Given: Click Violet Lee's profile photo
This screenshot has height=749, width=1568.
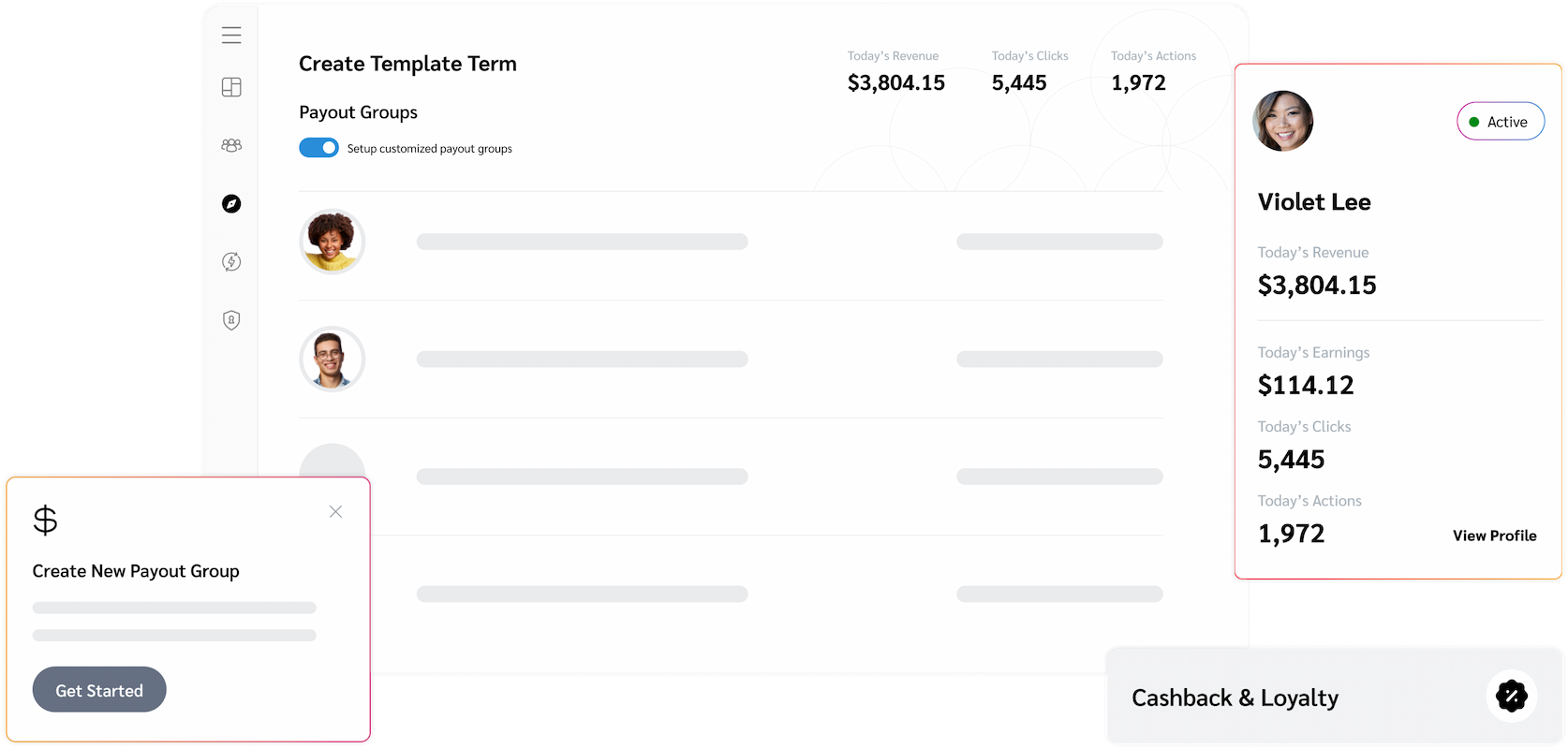Looking at the screenshot, I should [1282, 121].
